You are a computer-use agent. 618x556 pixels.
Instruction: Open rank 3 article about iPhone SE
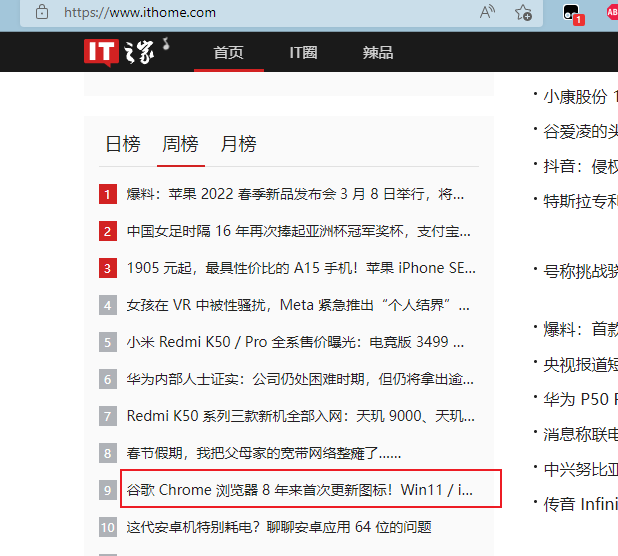(301, 268)
